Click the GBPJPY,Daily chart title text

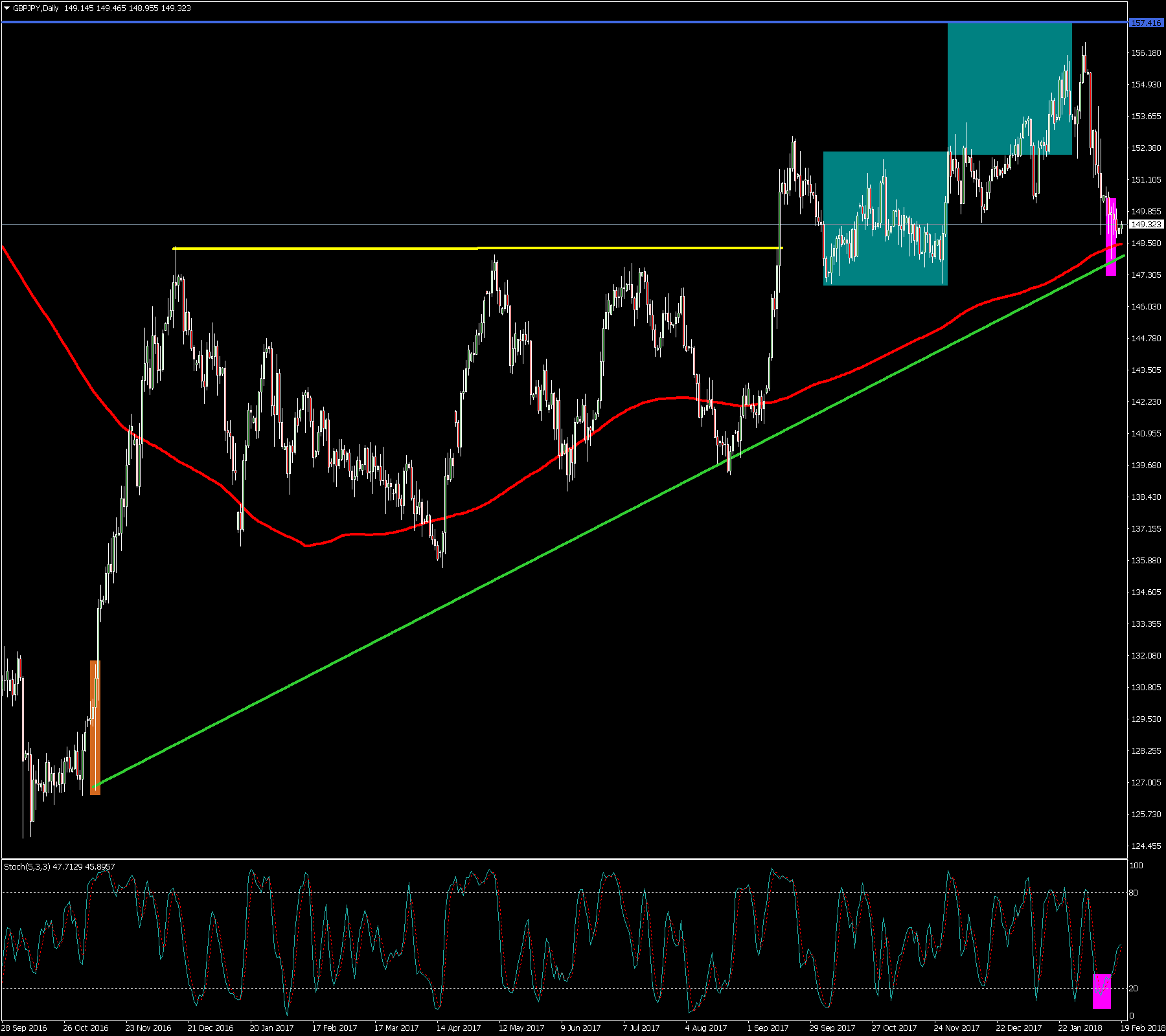36,8
